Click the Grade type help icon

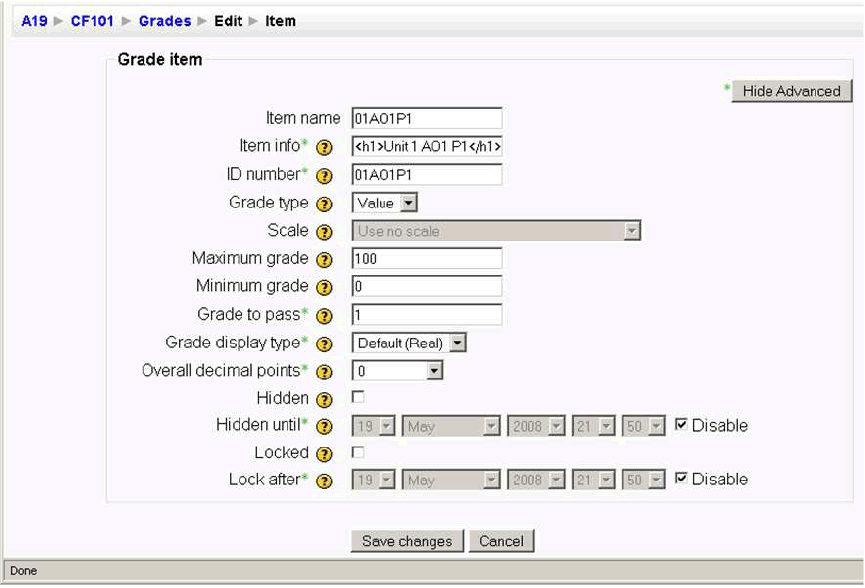point(324,204)
